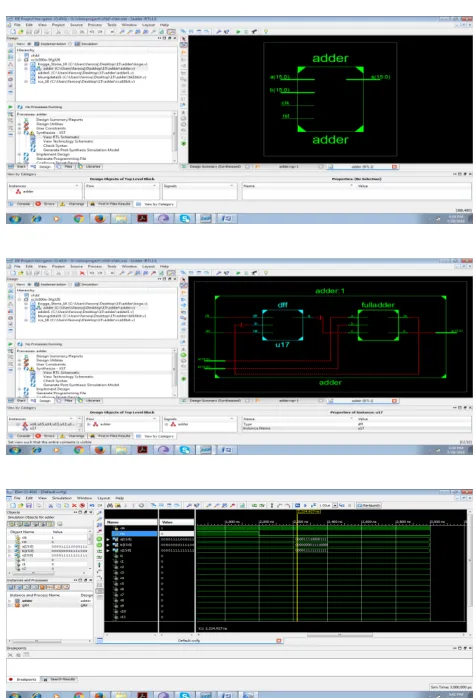Click green adder block symbol in schematic
The width and height of the screenshot is (476, 698).
coord(330,99)
